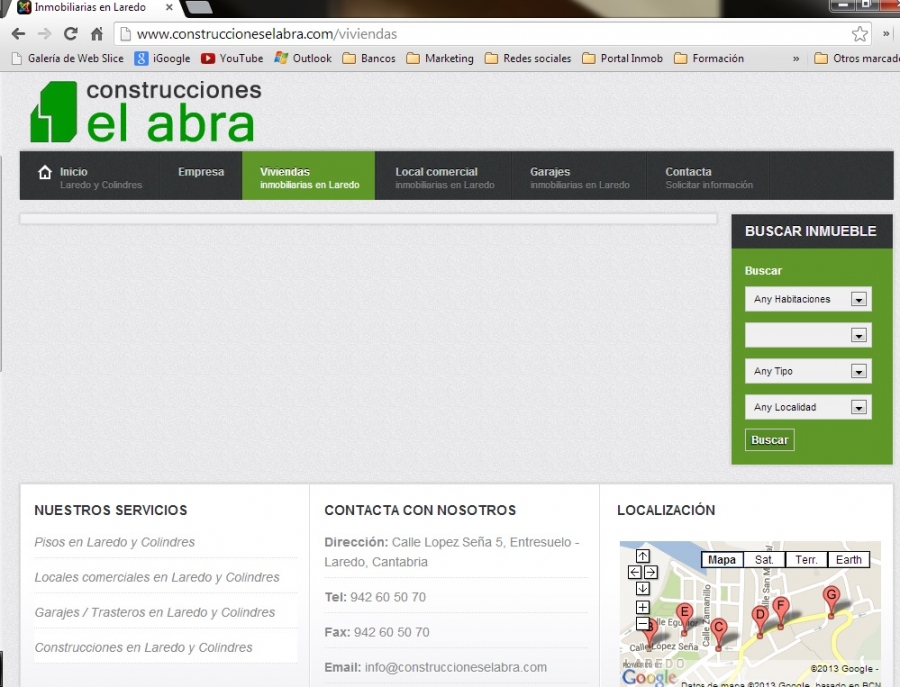Open the Marketing bookmarks folder
The height and width of the screenshot is (687, 900).
coord(440,58)
